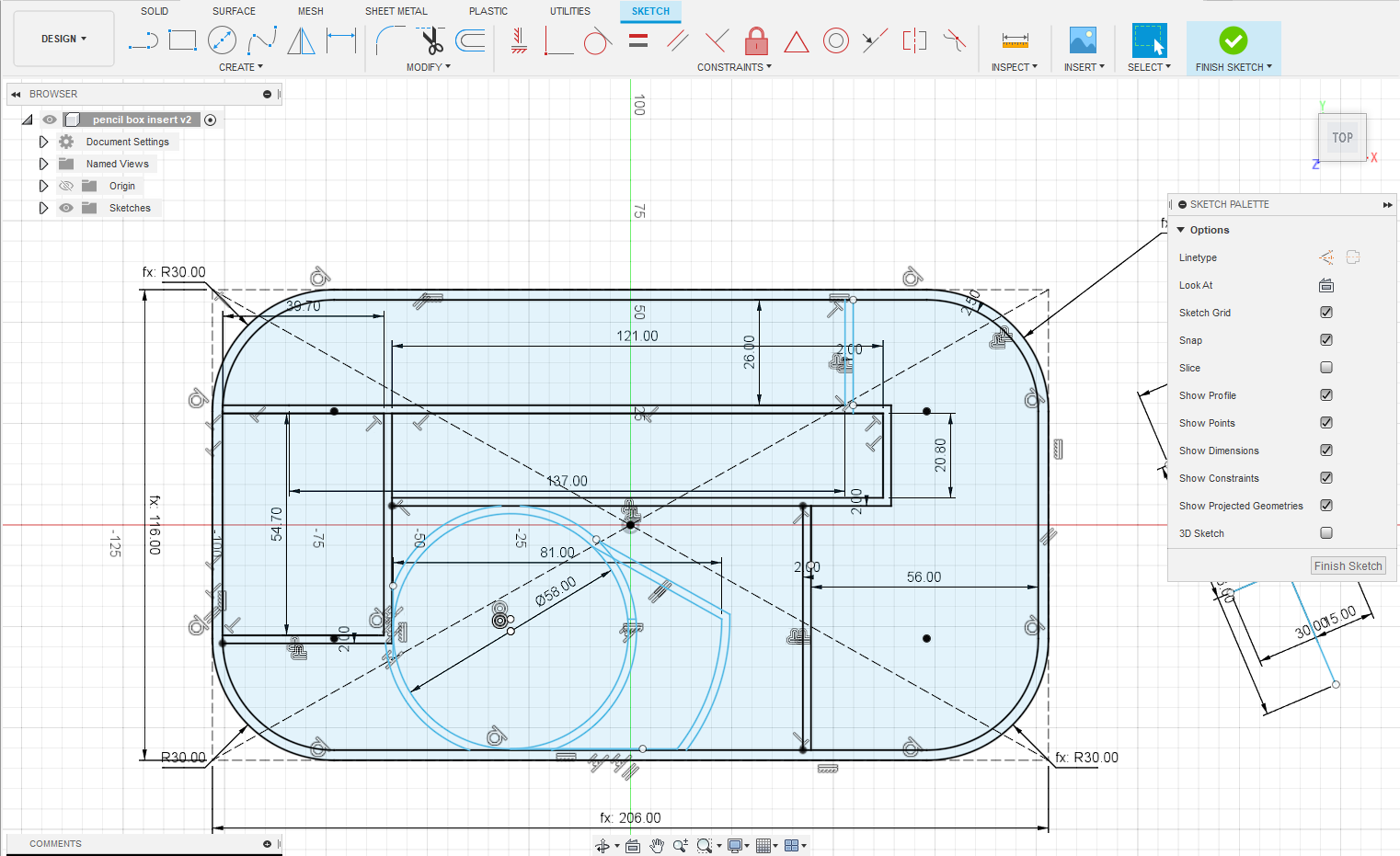Viewport: 1400px width, 856px height.
Task: Open the Fit Point Spline tool
Action: coord(261,40)
